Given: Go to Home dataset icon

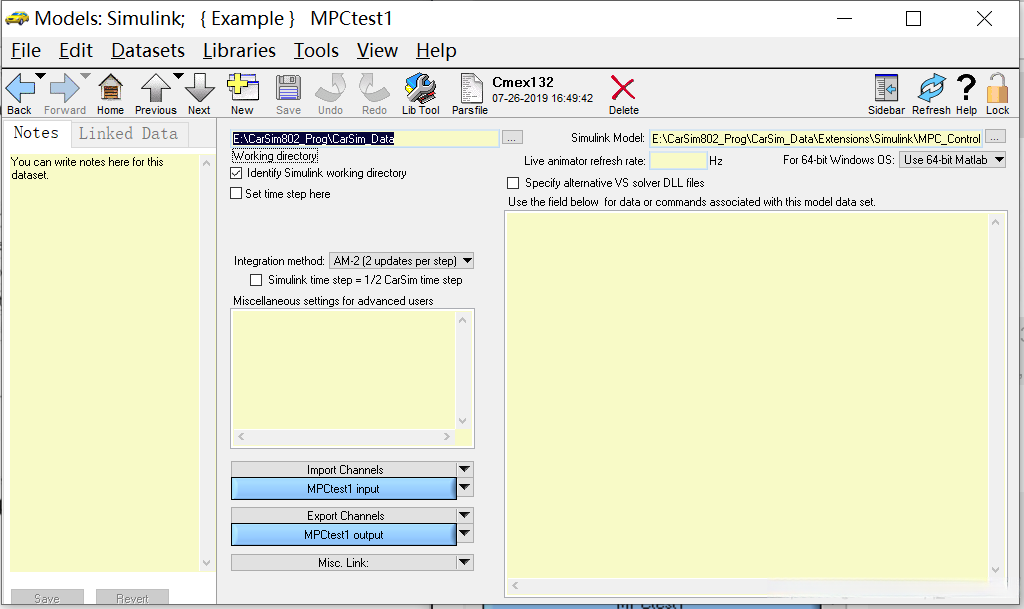Looking at the screenshot, I should coord(110,88).
